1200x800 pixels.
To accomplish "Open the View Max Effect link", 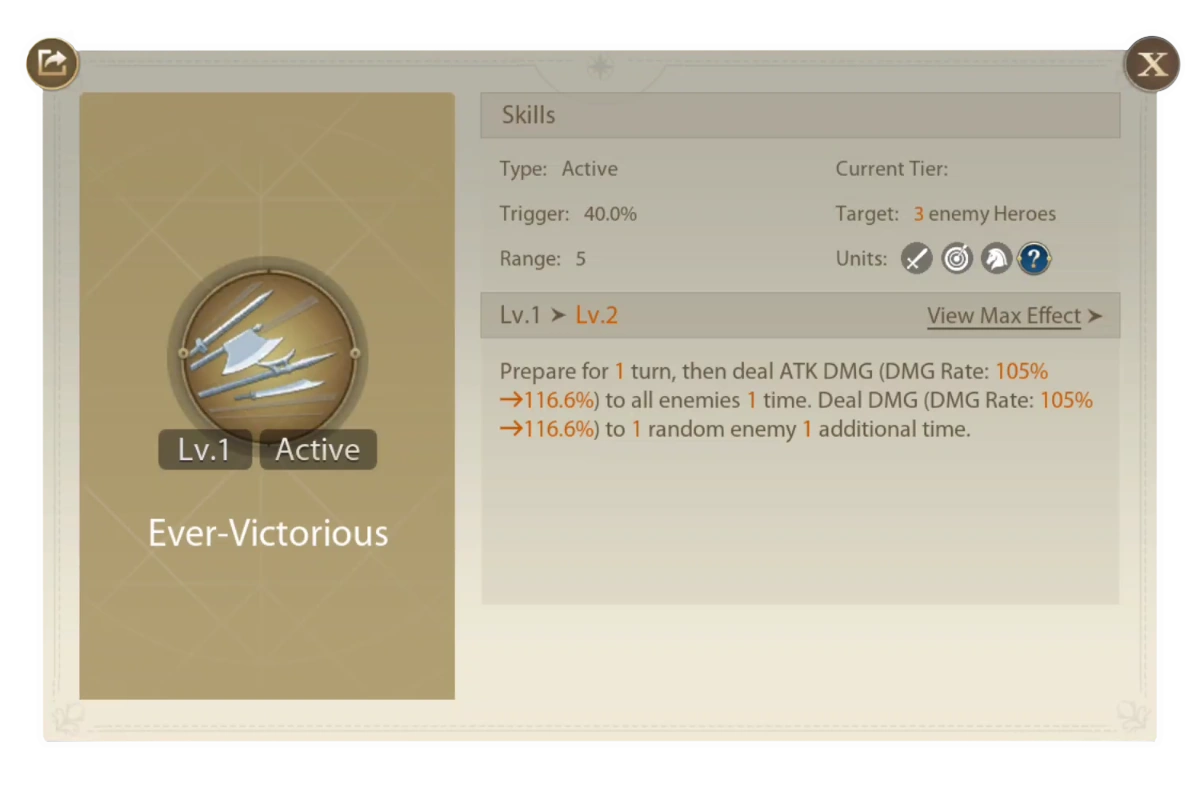I will click(1004, 316).
